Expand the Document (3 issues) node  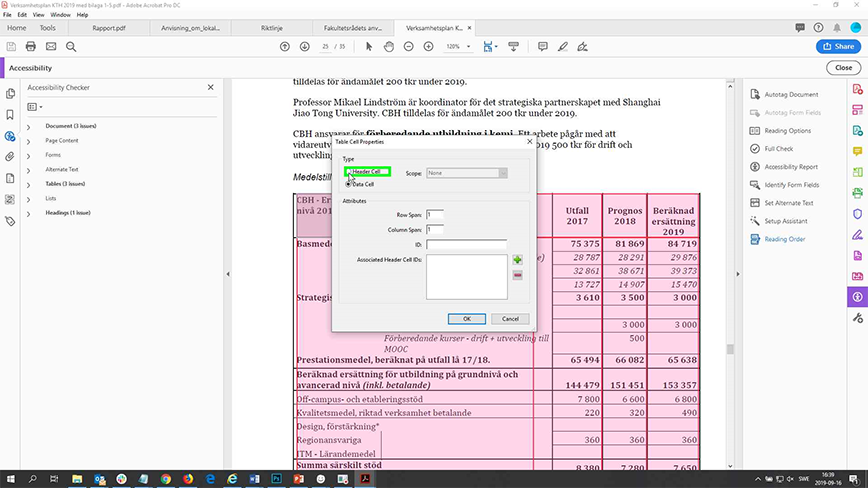click(29, 127)
